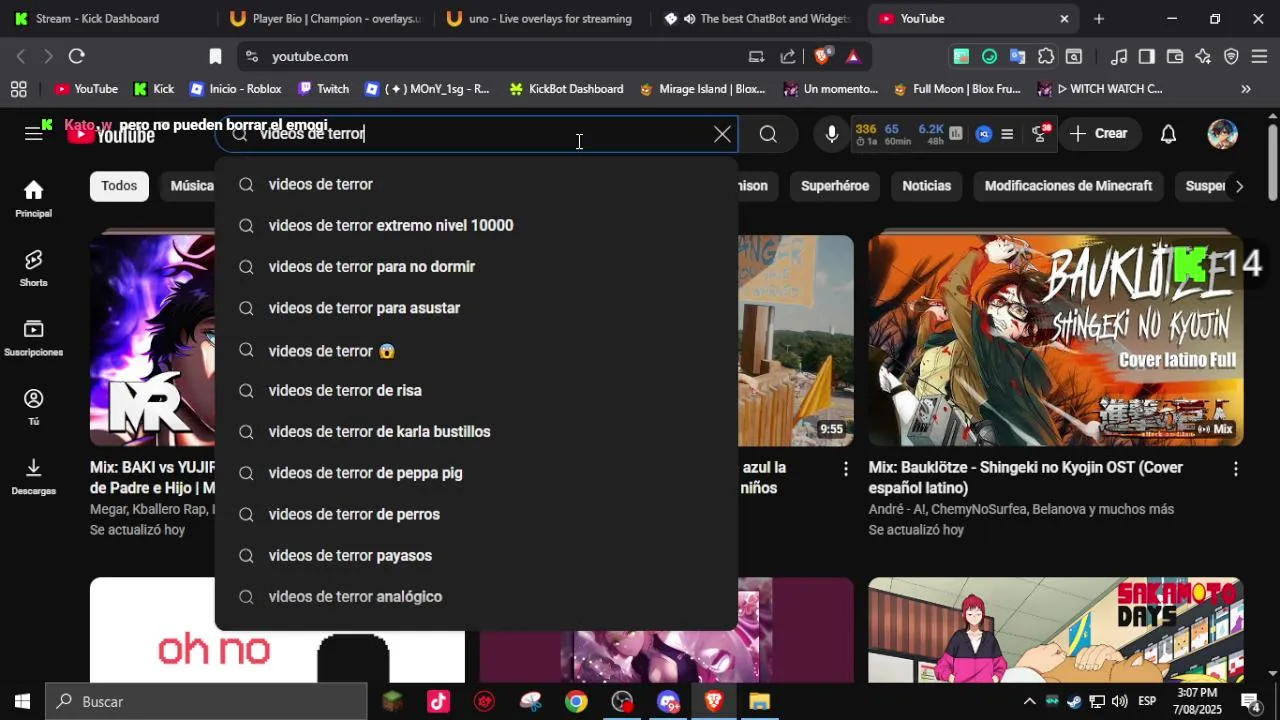Screen dimensions: 1280x720
Task: Open a new browser tab
Action: coord(1099,18)
